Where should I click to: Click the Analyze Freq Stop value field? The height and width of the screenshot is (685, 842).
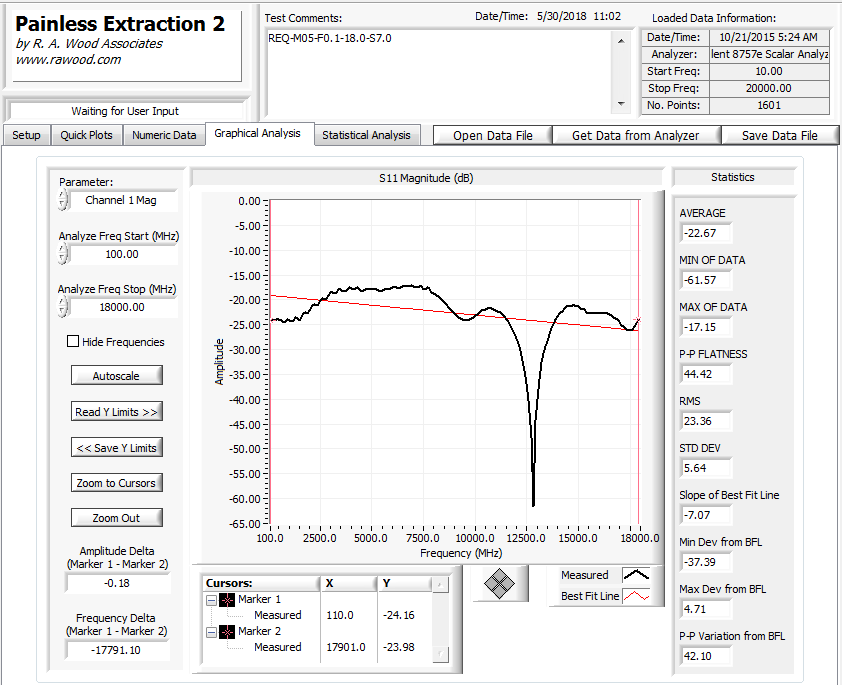pos(122,307)
